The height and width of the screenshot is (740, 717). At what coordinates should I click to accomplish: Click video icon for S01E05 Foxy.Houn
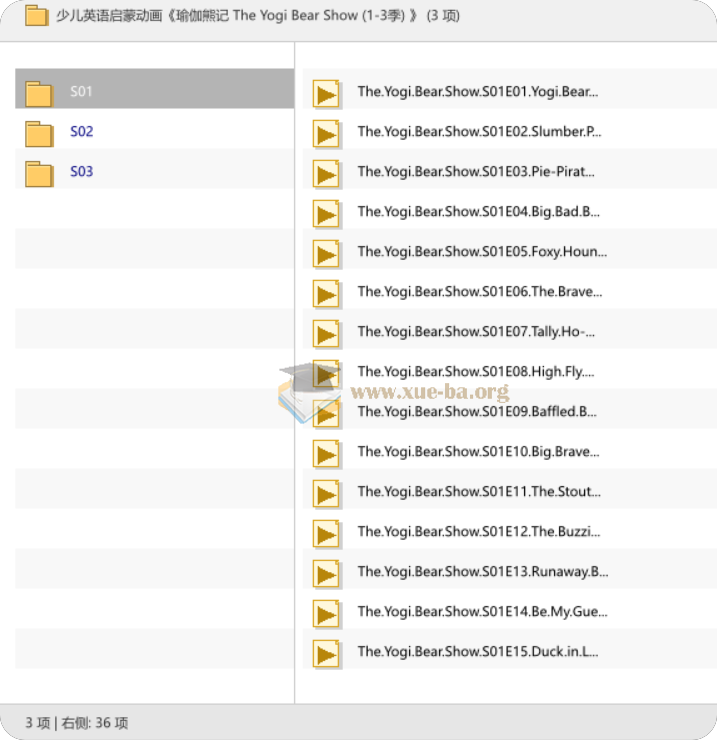[x=326, y=254]
